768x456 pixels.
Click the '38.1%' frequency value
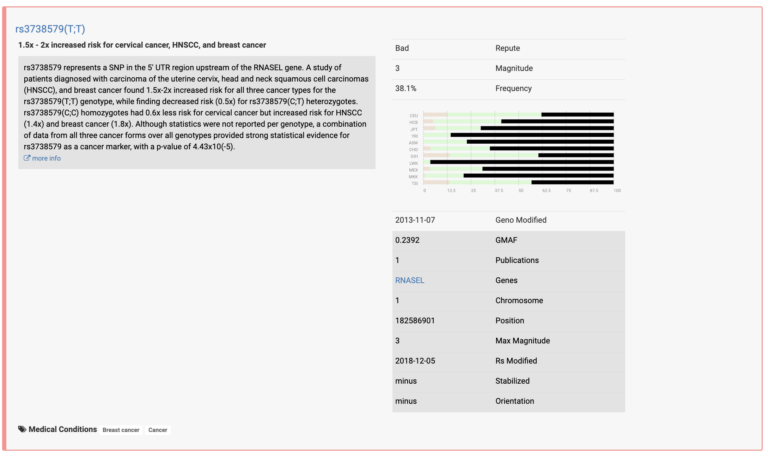pyautogui.click(x=406, y=88)
